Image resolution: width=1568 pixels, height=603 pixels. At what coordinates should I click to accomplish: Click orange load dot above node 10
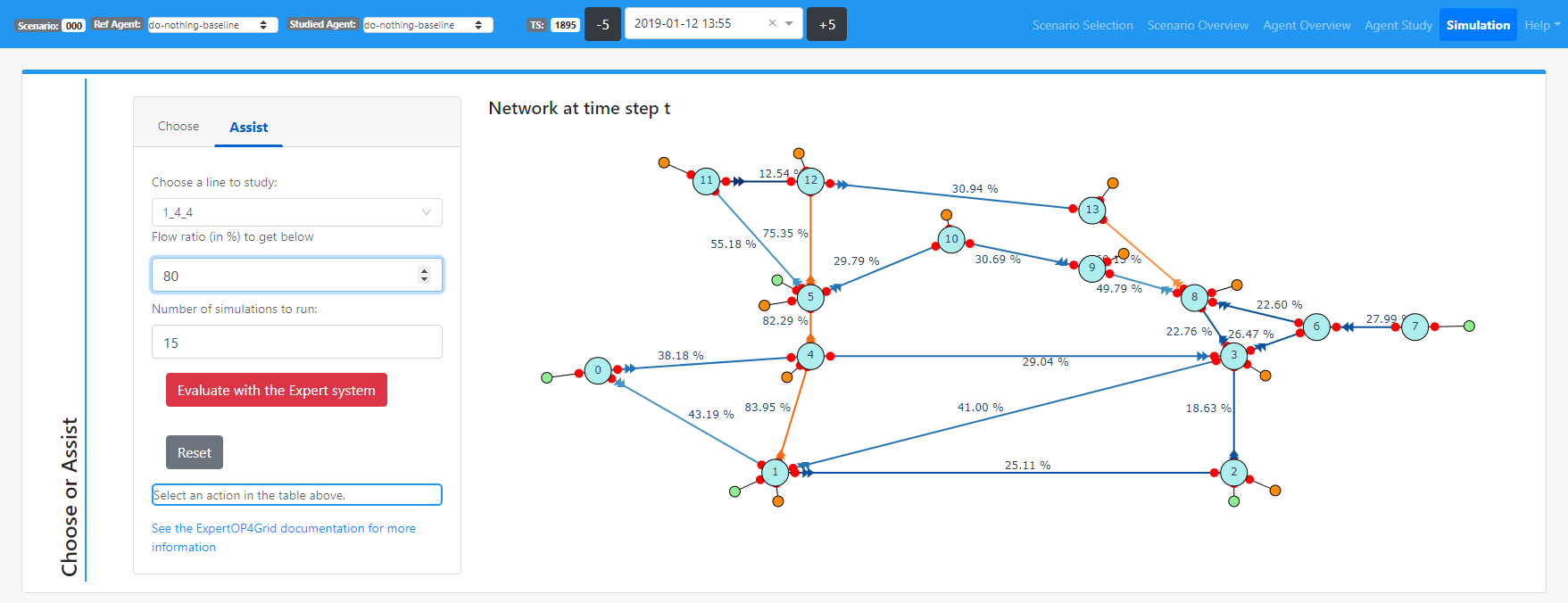947,215
